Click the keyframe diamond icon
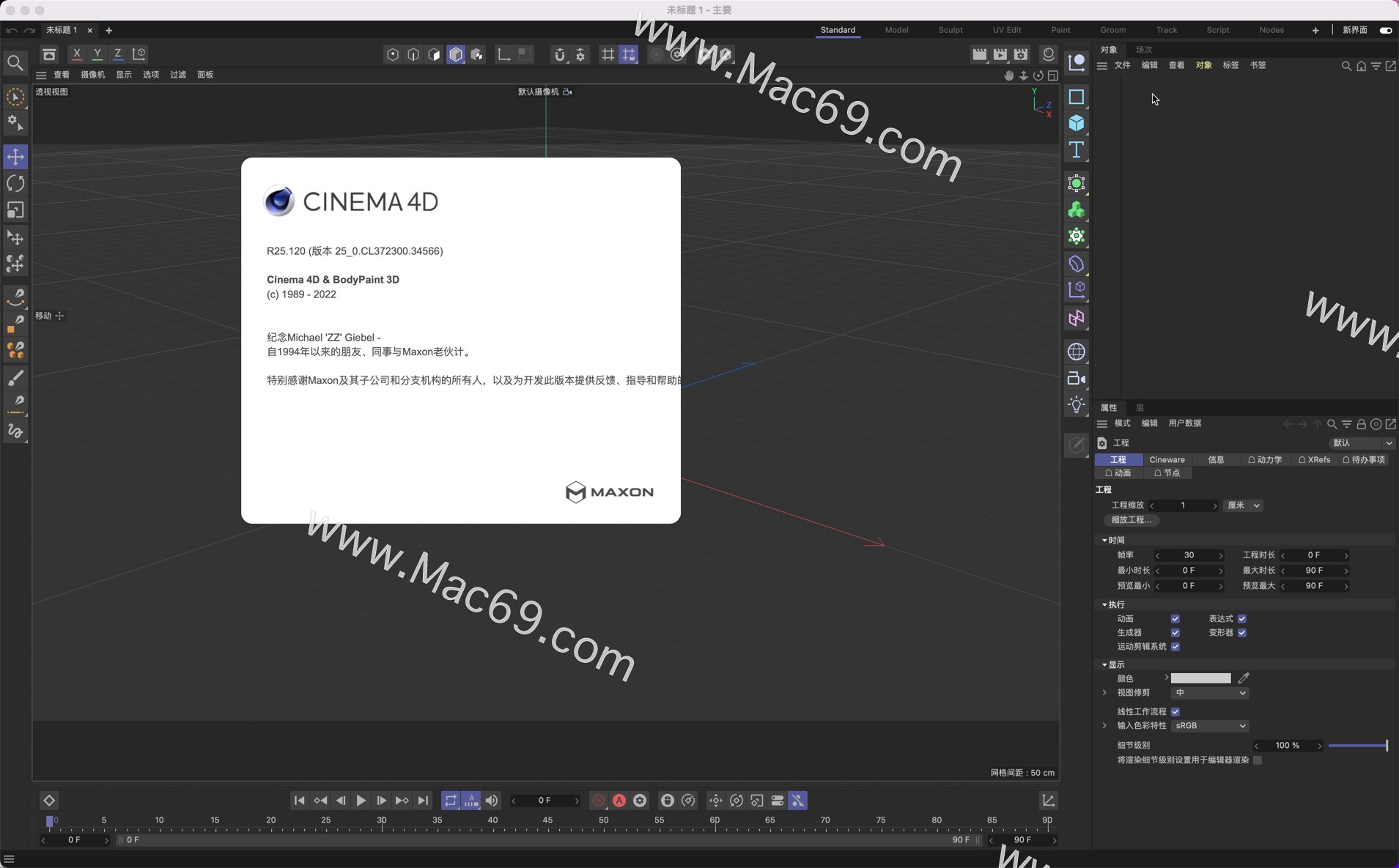Viewport: 1399px width, 868px height. 49,801
